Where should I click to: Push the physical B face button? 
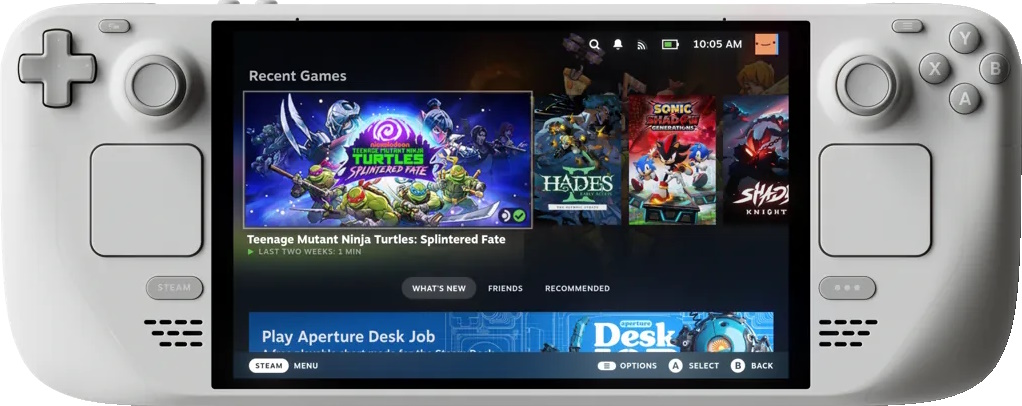point(995,68)
